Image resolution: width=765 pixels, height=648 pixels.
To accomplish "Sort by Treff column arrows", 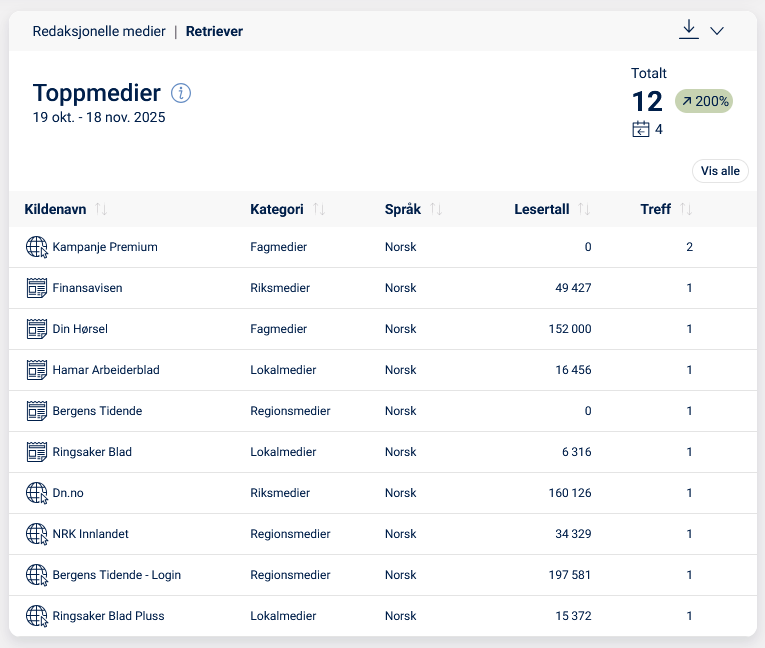I will pos(686,209).
